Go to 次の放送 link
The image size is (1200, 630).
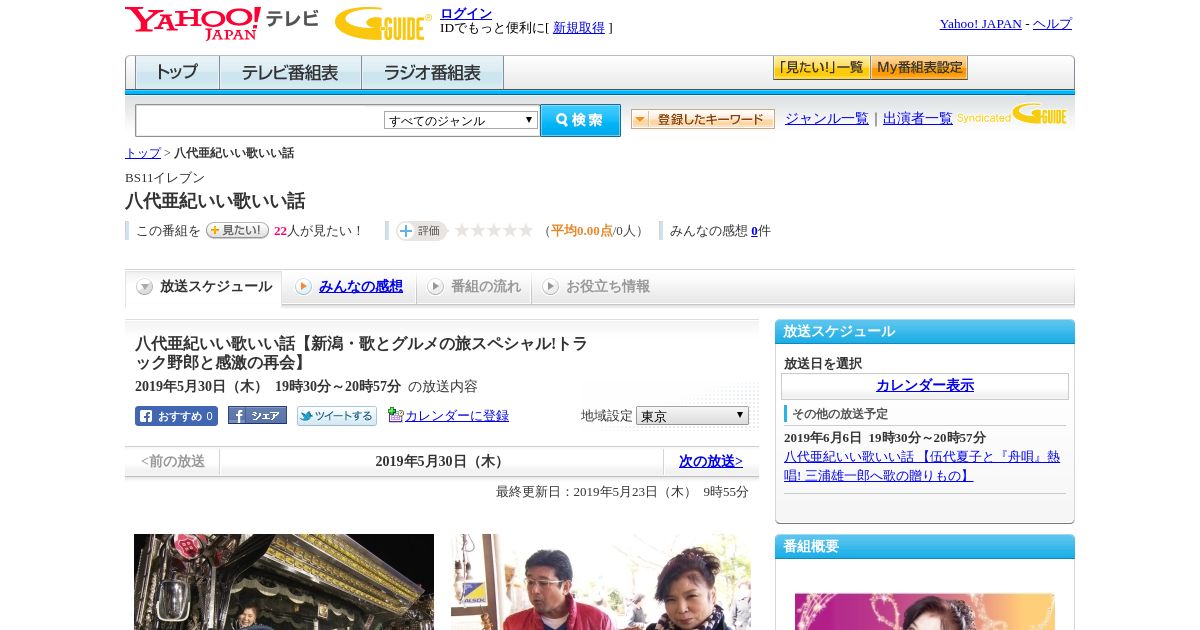711,462
